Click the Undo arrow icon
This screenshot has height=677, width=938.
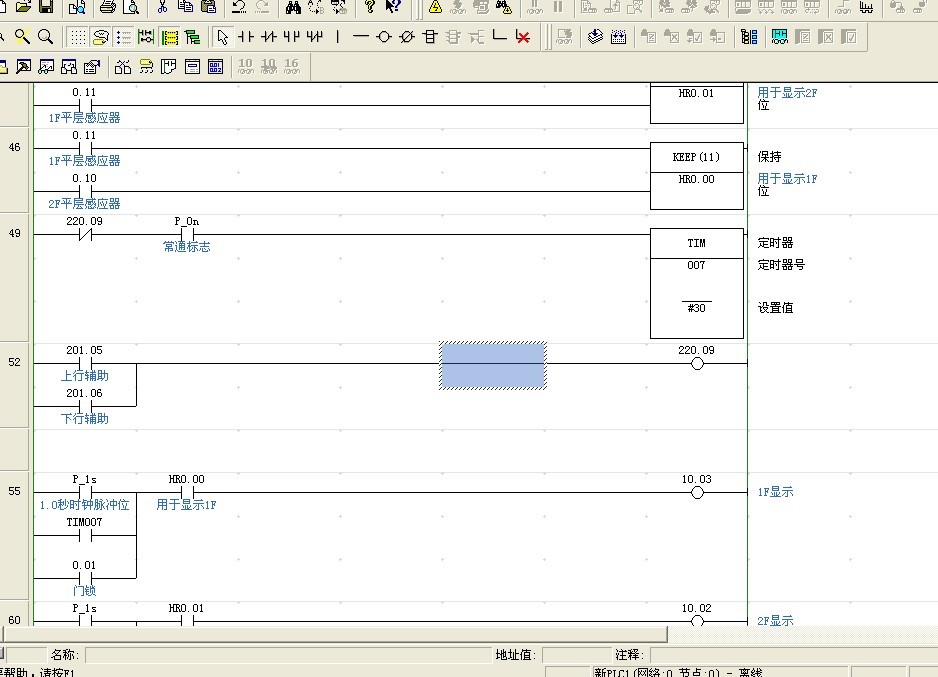click(x=238, y=7)
